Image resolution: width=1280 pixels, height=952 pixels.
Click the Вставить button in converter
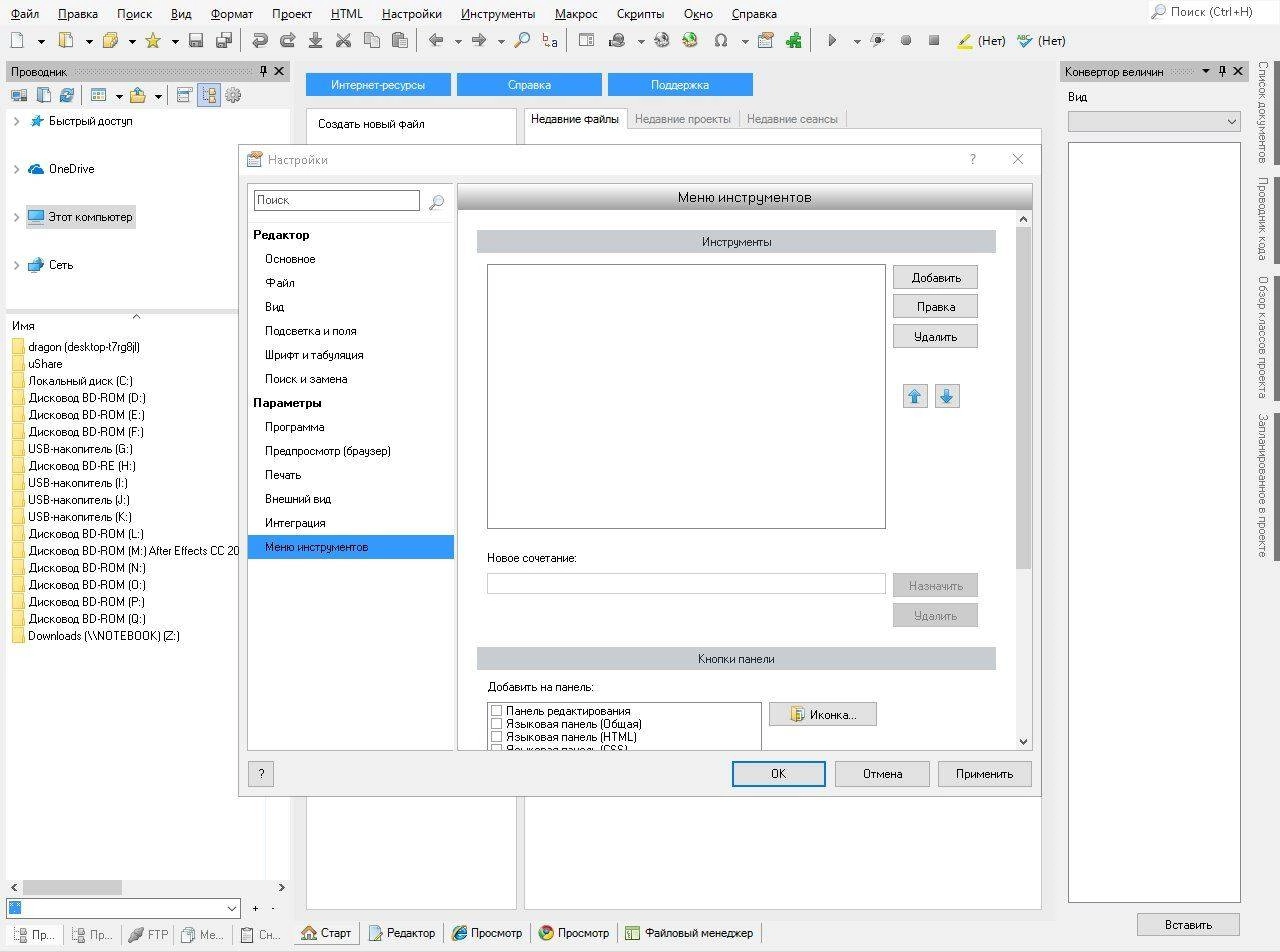(1188, 925)
